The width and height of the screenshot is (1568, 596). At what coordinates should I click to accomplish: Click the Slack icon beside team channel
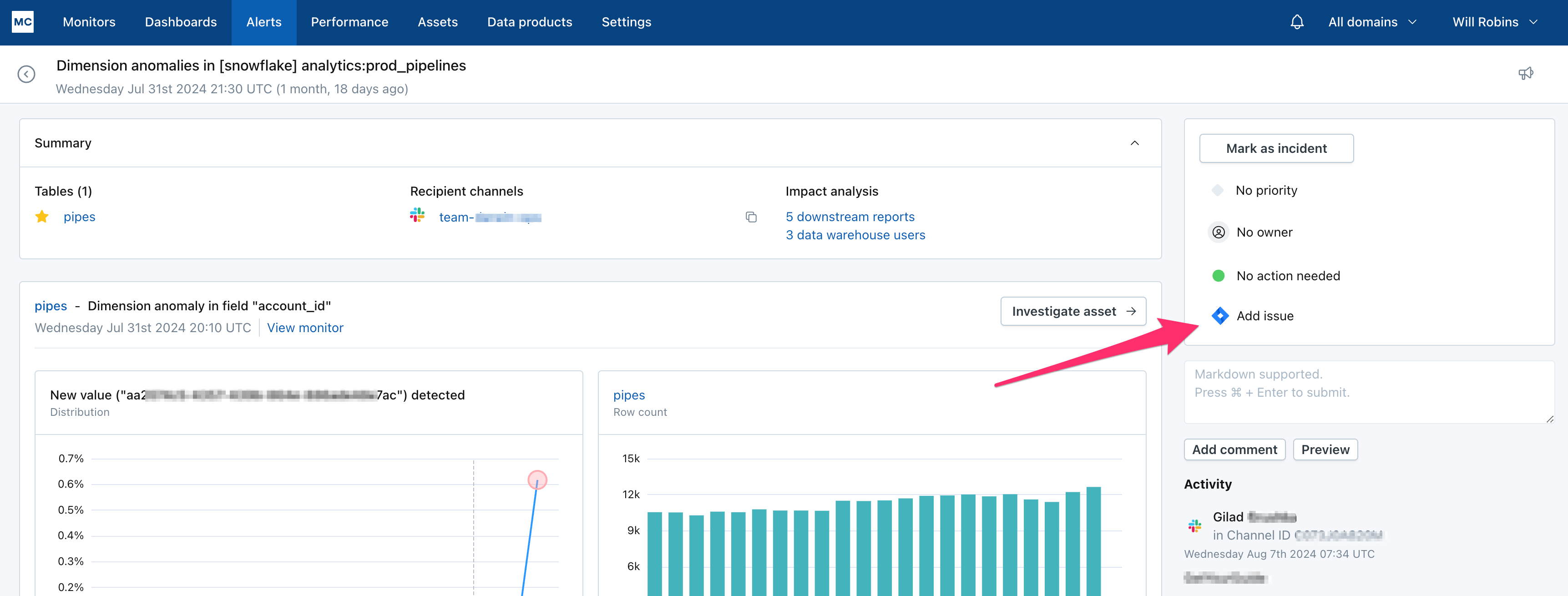[x=417, y=215]
